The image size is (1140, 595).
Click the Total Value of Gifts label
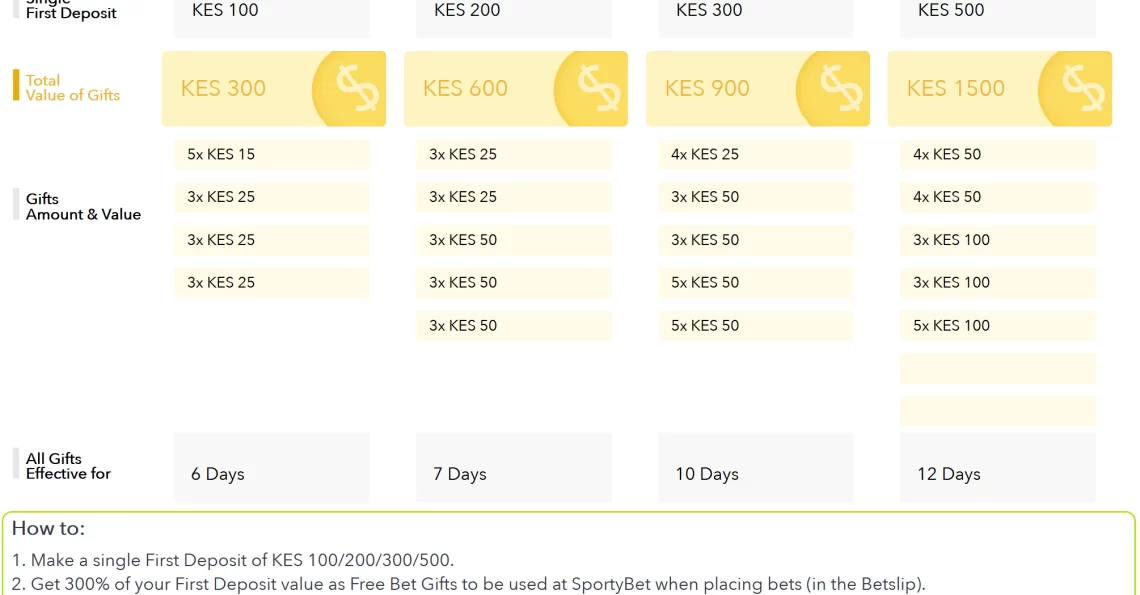tap(73, 88)
